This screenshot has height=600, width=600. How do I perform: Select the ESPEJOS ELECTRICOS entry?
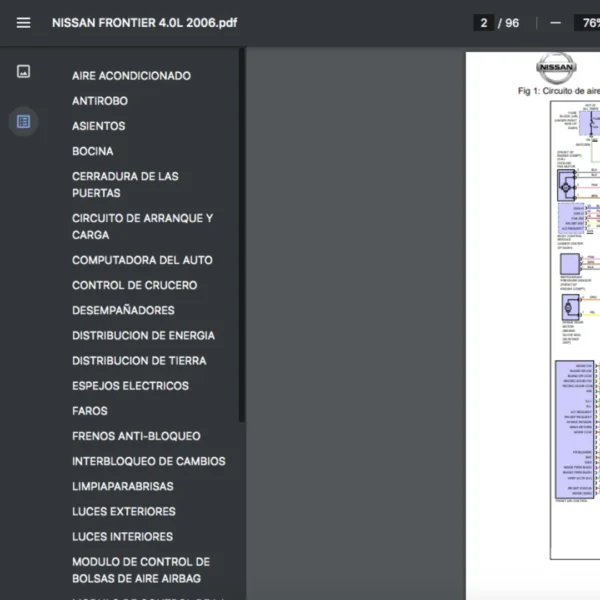130,386
